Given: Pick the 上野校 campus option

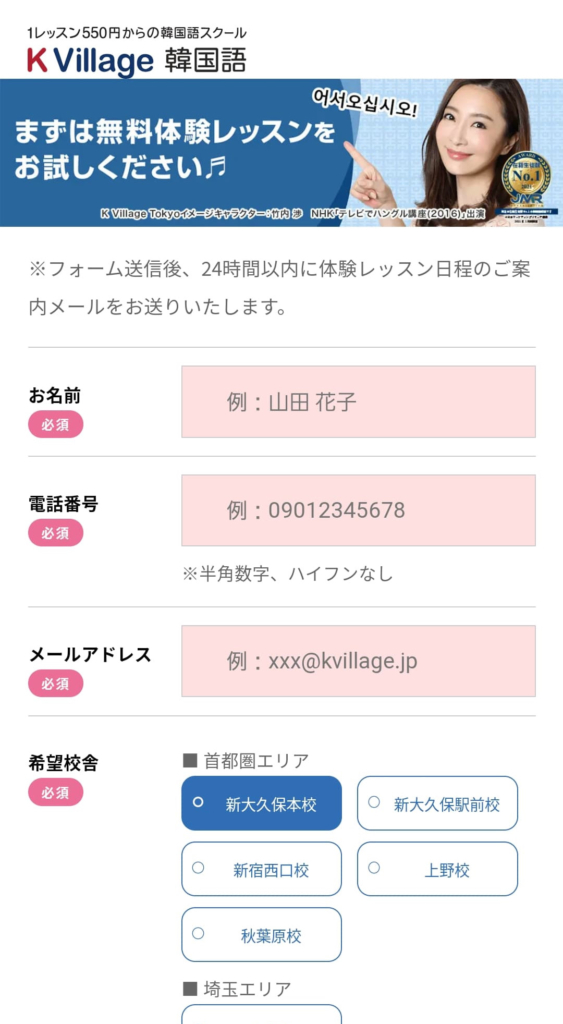Looking at the screenshot, I should pos(437,869).
